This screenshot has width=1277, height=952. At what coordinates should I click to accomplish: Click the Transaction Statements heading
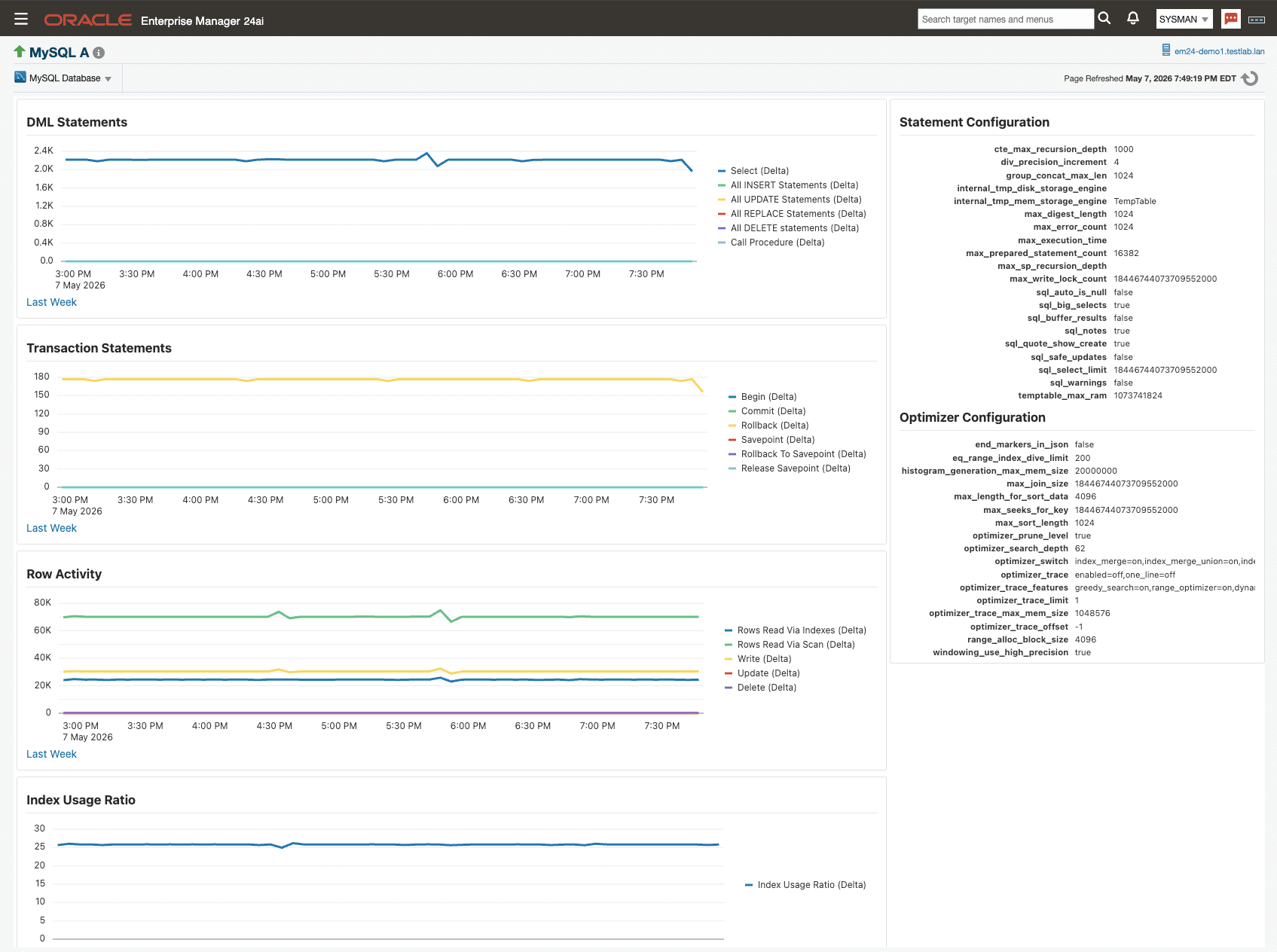click(99, 348)
